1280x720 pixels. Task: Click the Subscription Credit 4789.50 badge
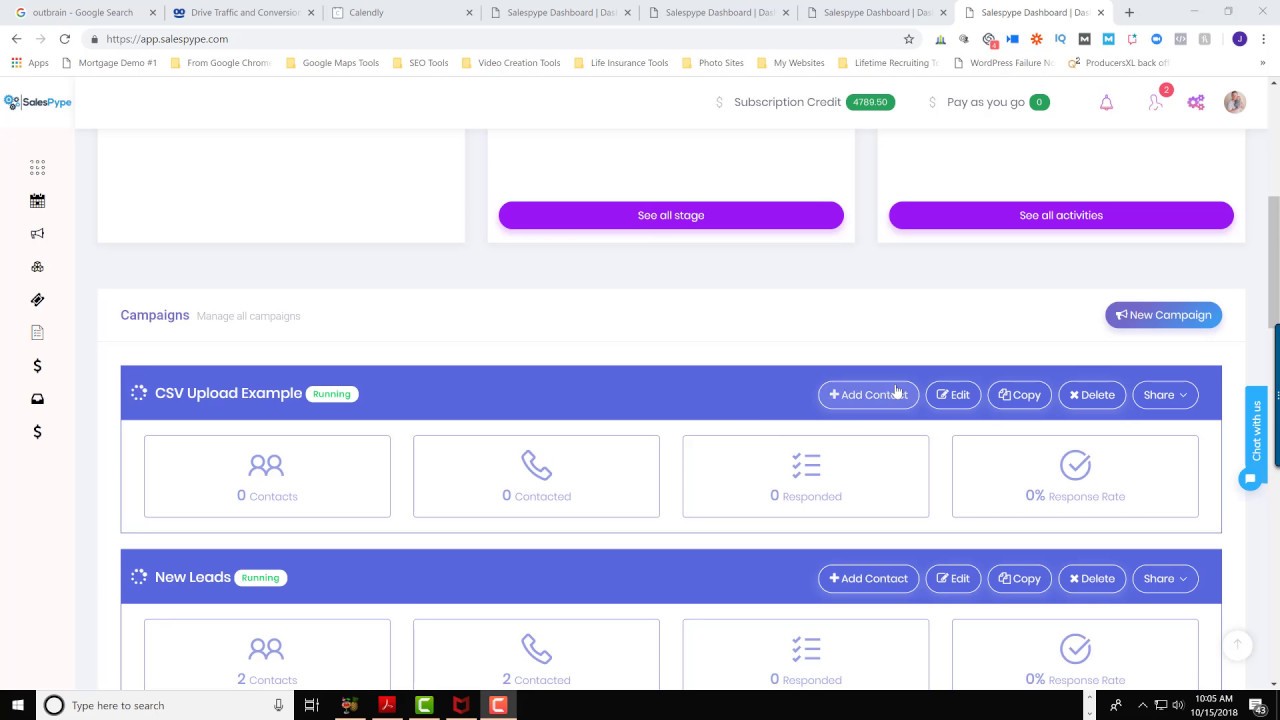(870, 102)
